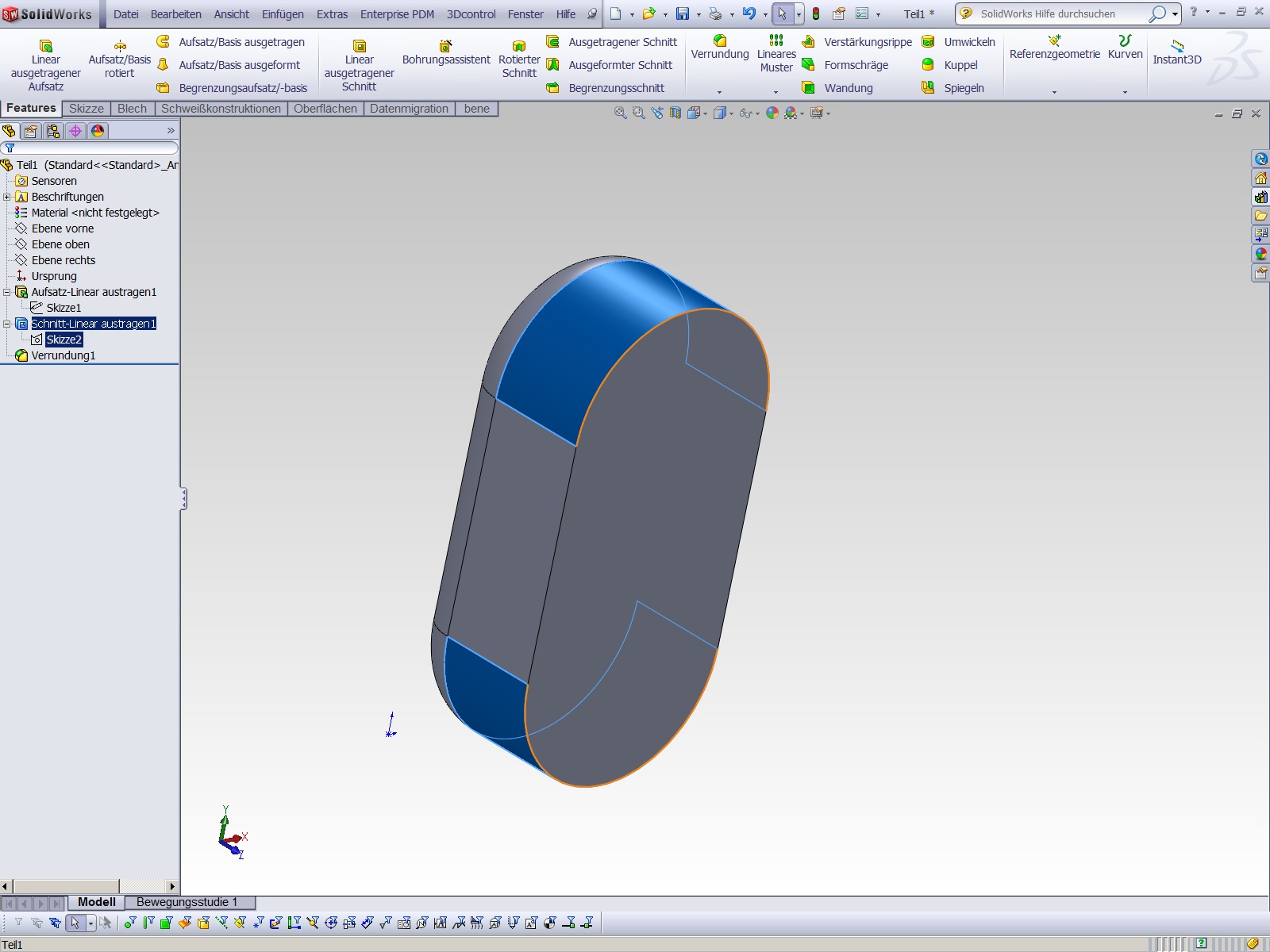Open the SolidWorks resources home pane
The image size is (1270, 952).
click(1260, 178)
